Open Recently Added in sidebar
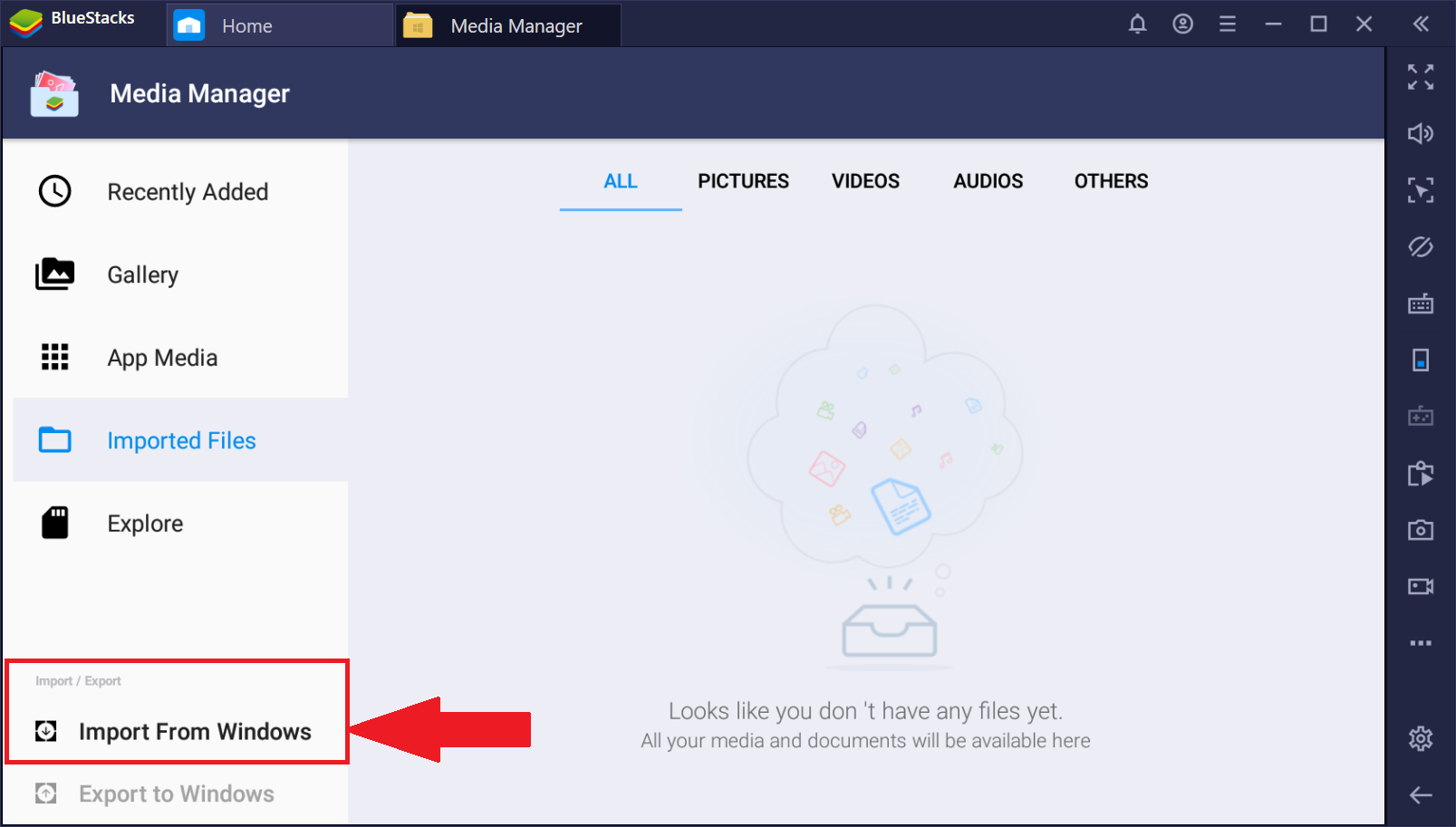Screen dimensions: 1456x827 [180, 192]
